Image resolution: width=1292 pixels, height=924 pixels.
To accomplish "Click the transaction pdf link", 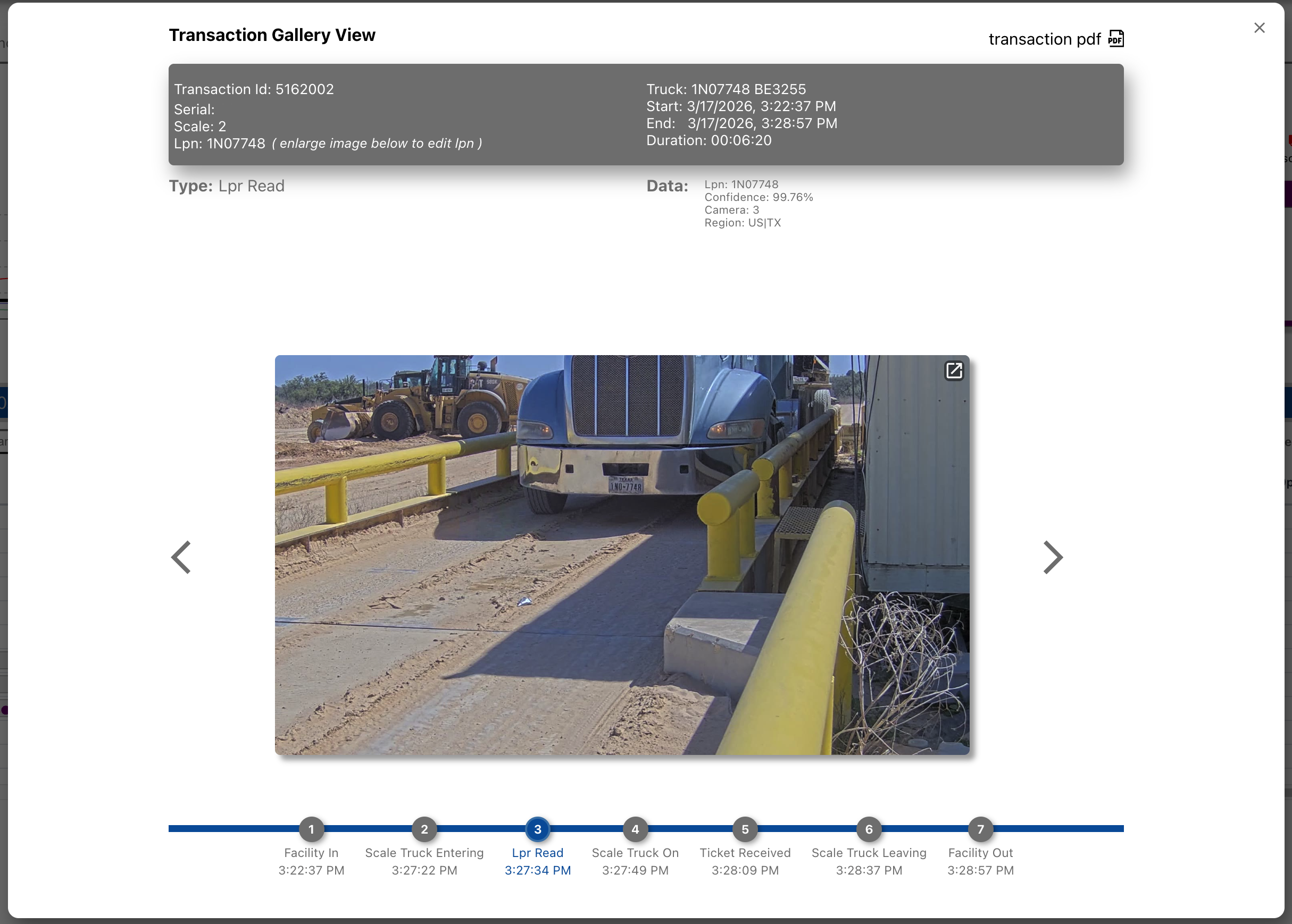I will click(1044, 39).
